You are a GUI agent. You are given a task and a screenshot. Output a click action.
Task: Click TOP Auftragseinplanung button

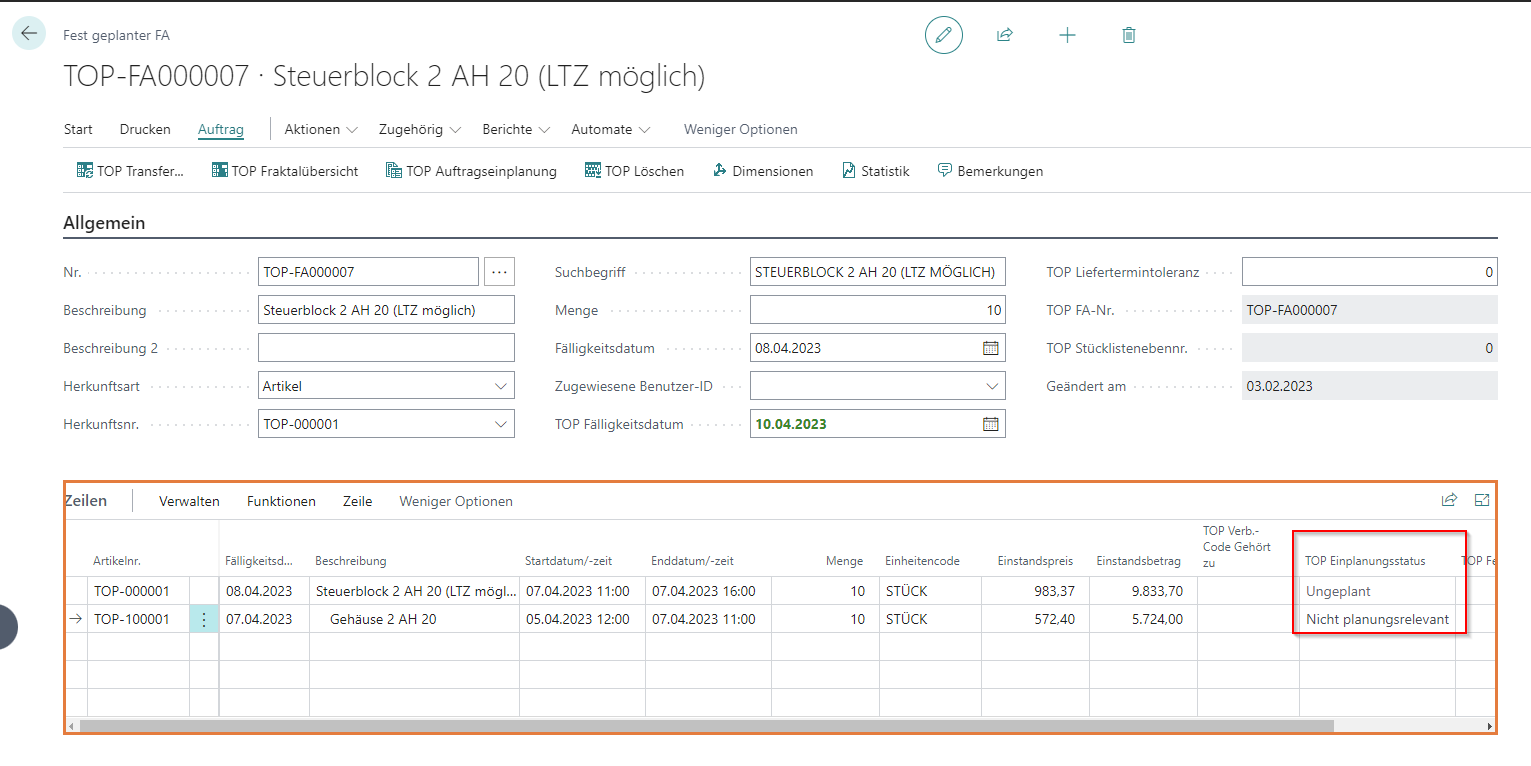[x=470, y=171]
